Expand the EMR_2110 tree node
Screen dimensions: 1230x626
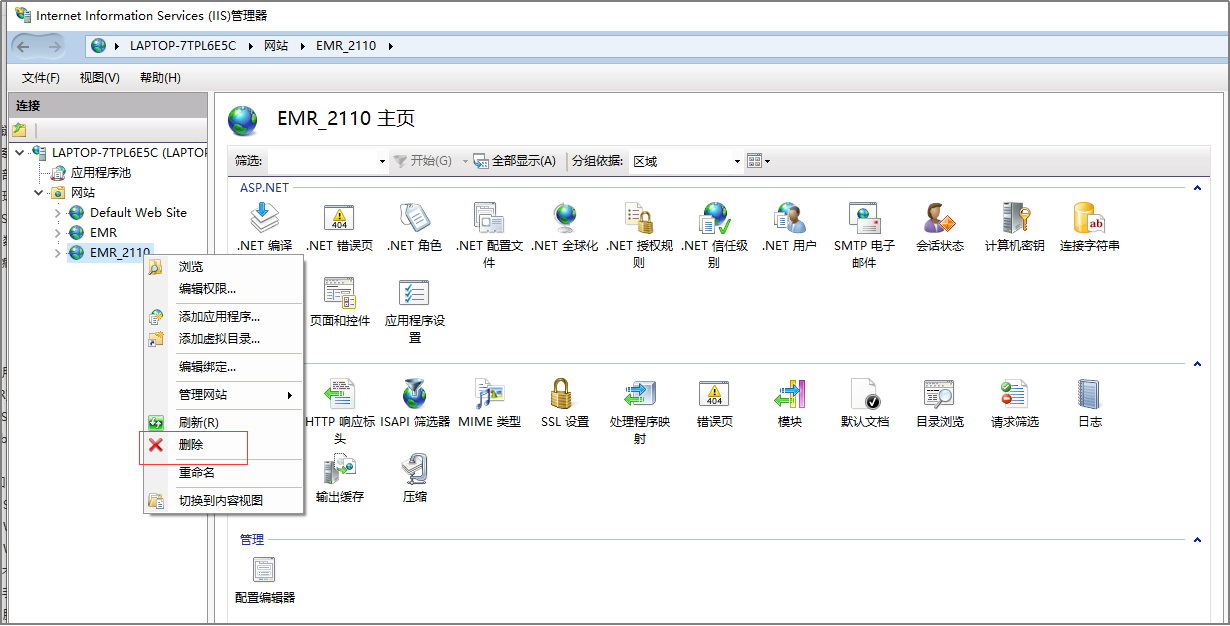pos(58,253)
